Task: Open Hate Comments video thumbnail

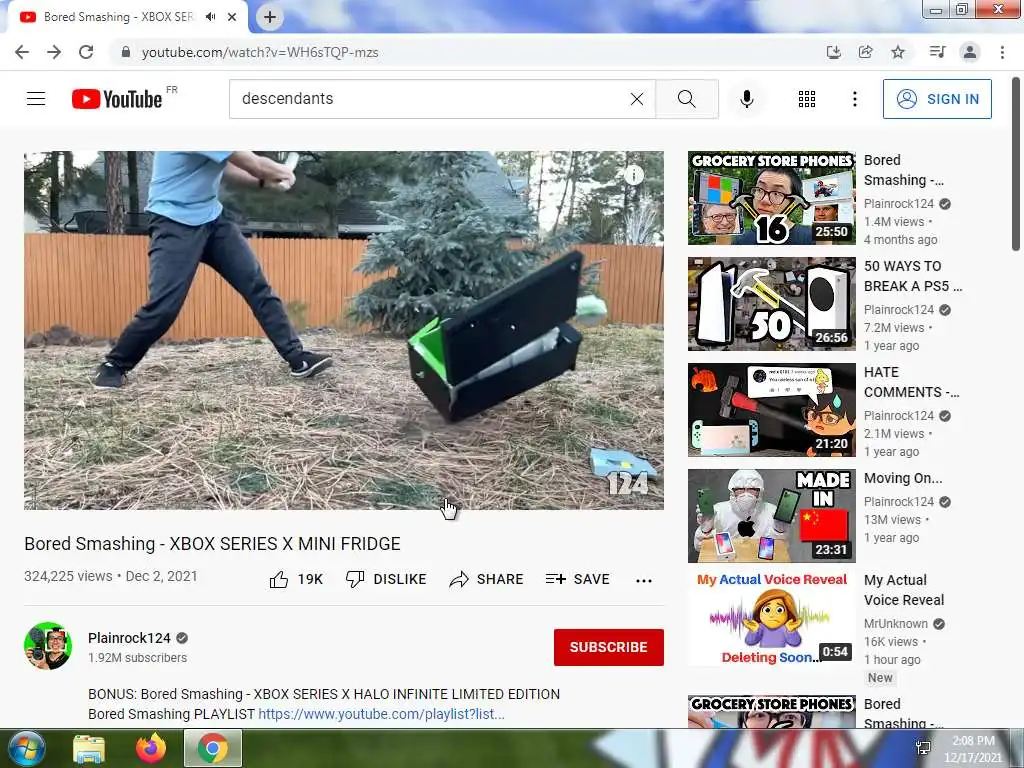Action: click(x=771, y=409)
